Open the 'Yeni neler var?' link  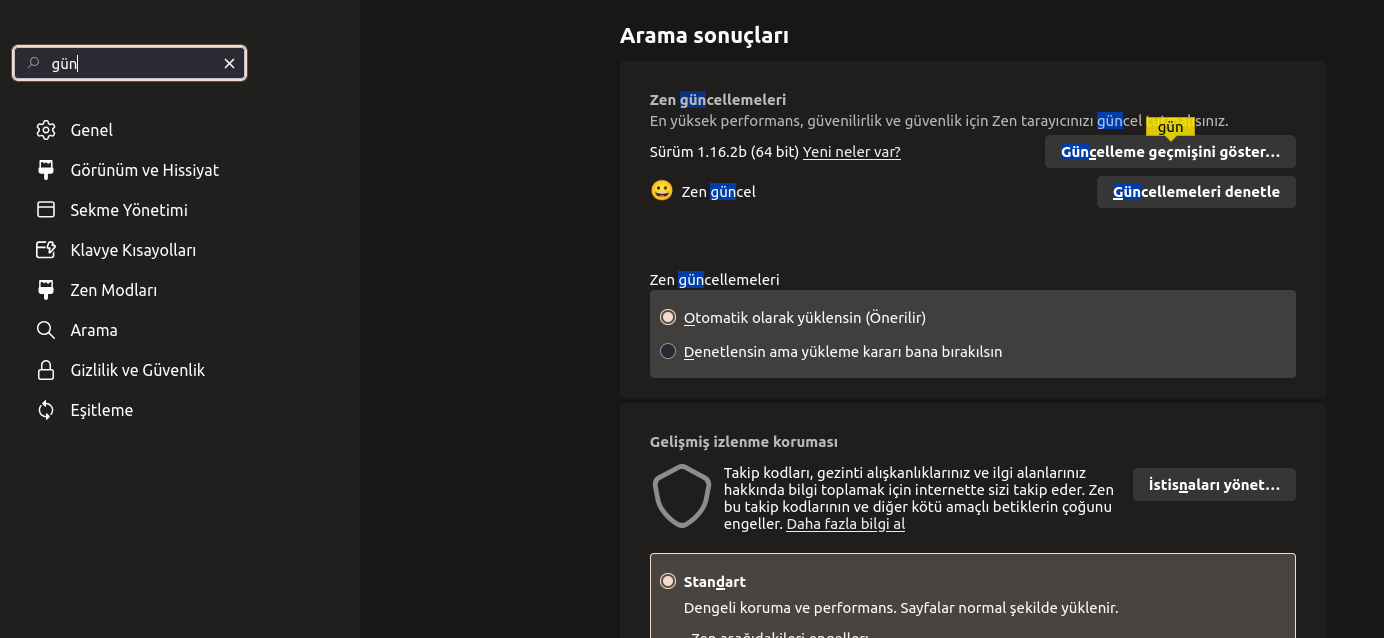click(x=851, y=152)
